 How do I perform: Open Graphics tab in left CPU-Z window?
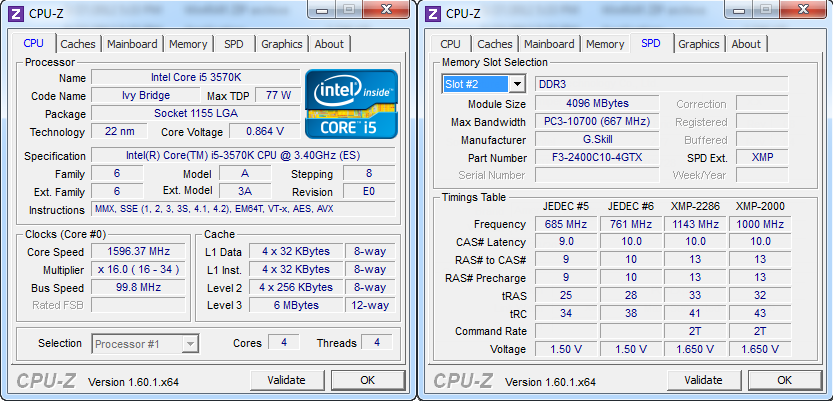tap(282, 44)
